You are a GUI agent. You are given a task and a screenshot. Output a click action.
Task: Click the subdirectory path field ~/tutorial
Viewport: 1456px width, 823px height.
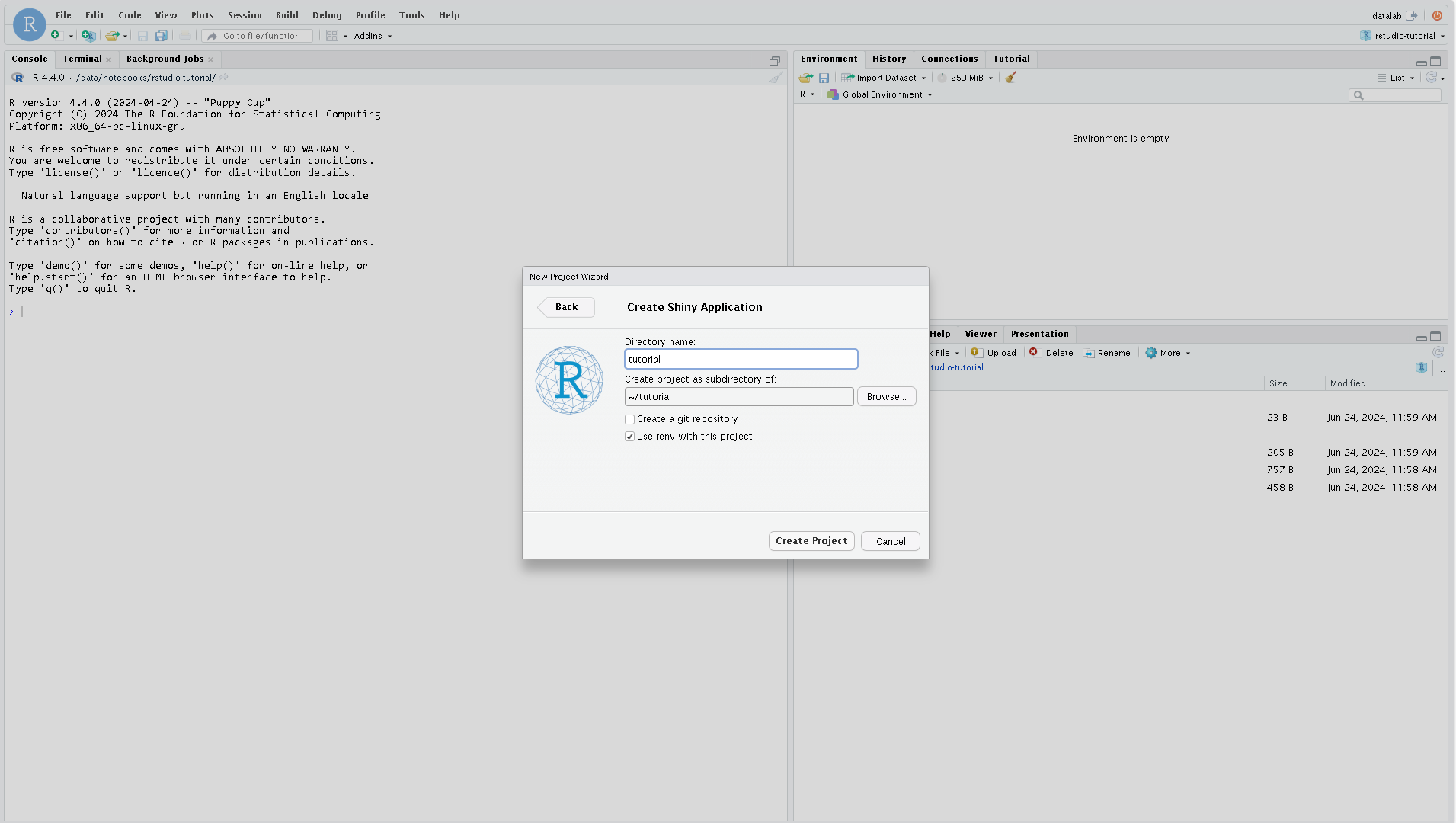739,396
